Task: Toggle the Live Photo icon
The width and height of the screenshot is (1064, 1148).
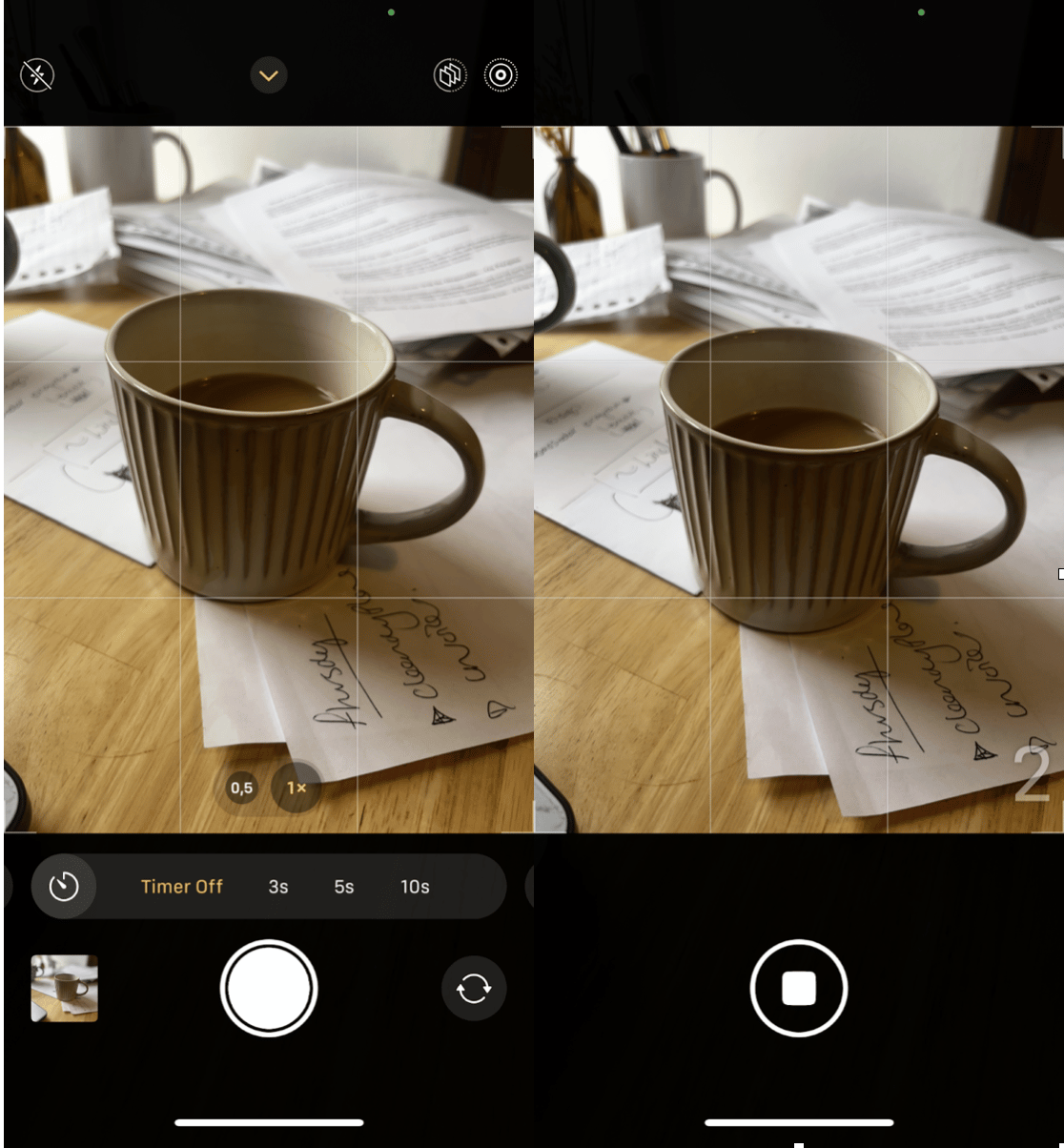Action: (x=501, y=75)
